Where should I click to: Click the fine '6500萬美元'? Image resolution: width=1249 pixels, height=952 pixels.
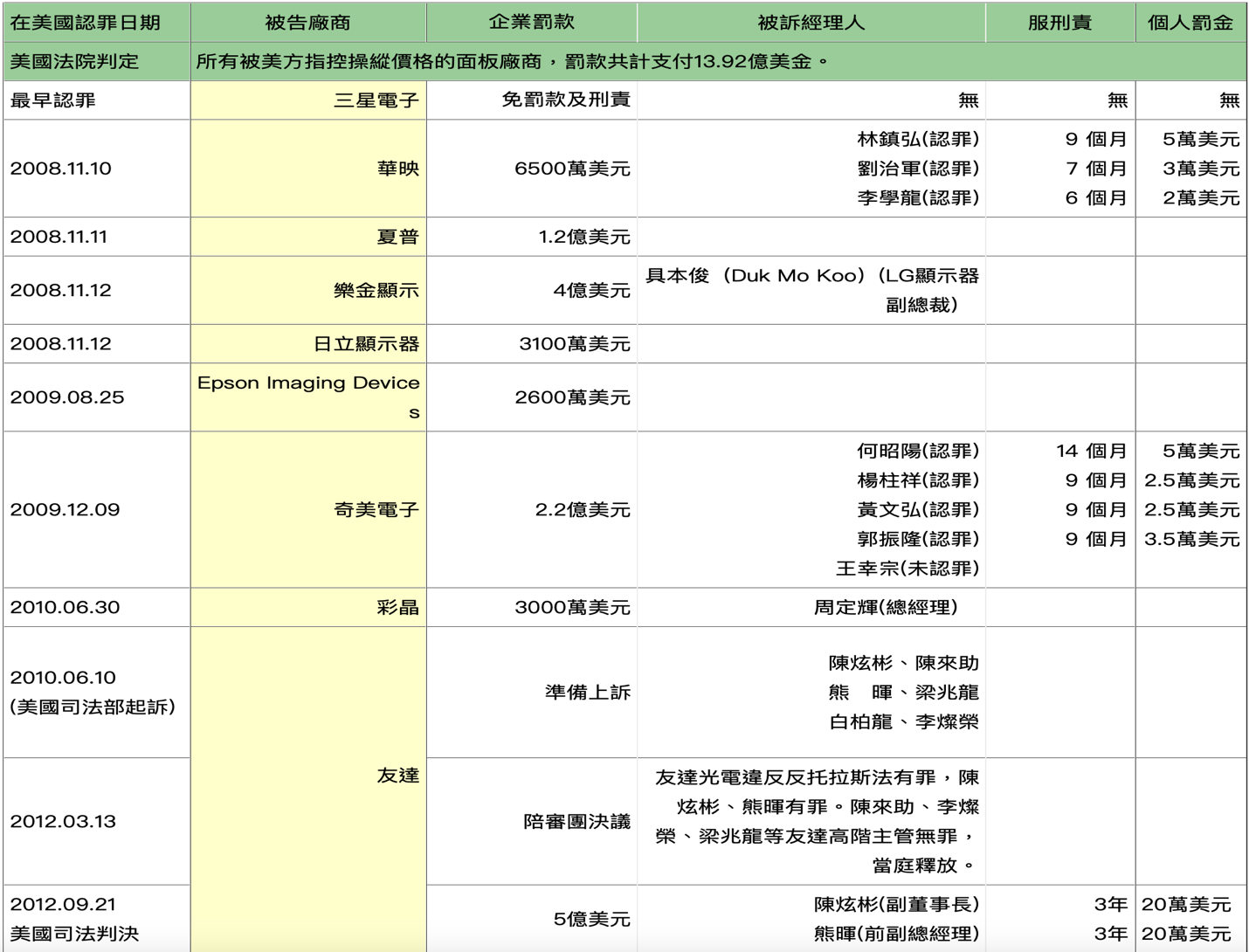coord(572,169)
